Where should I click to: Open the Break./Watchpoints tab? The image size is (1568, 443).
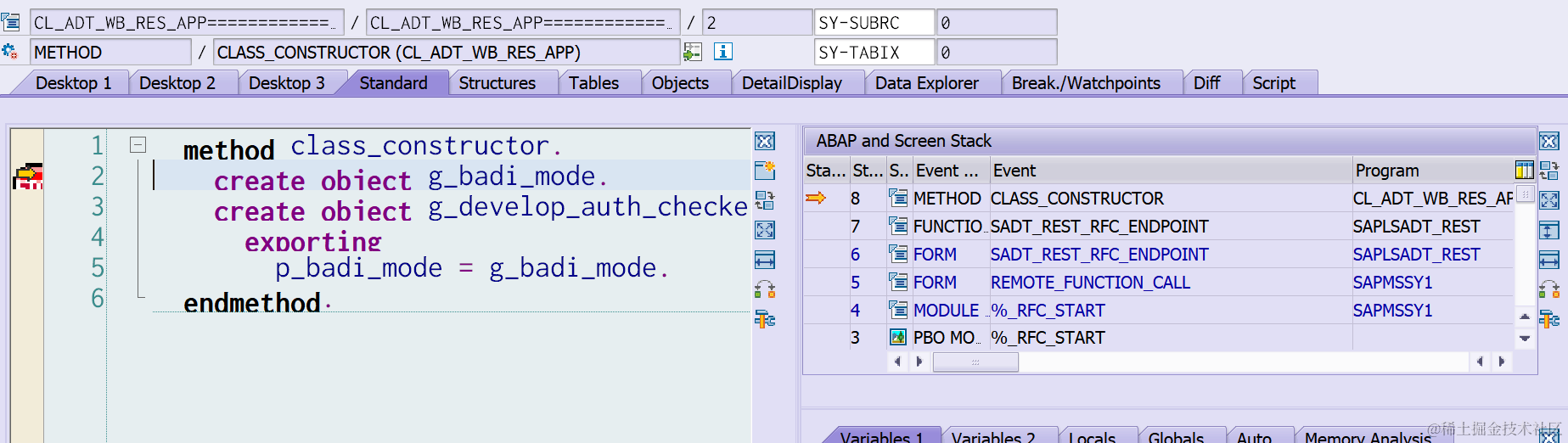click(x=1086, y=83)
